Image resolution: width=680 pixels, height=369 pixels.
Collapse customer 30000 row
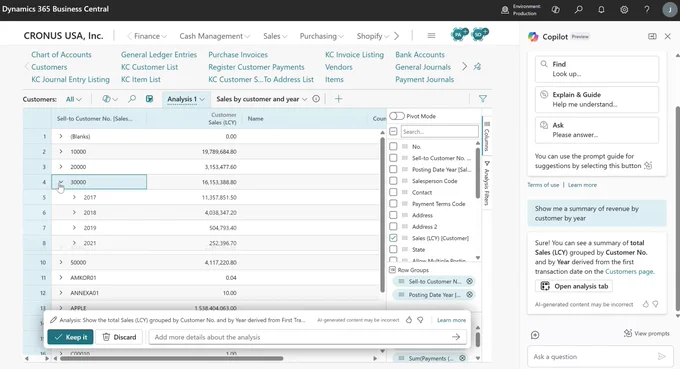click(x=61, y=182)
